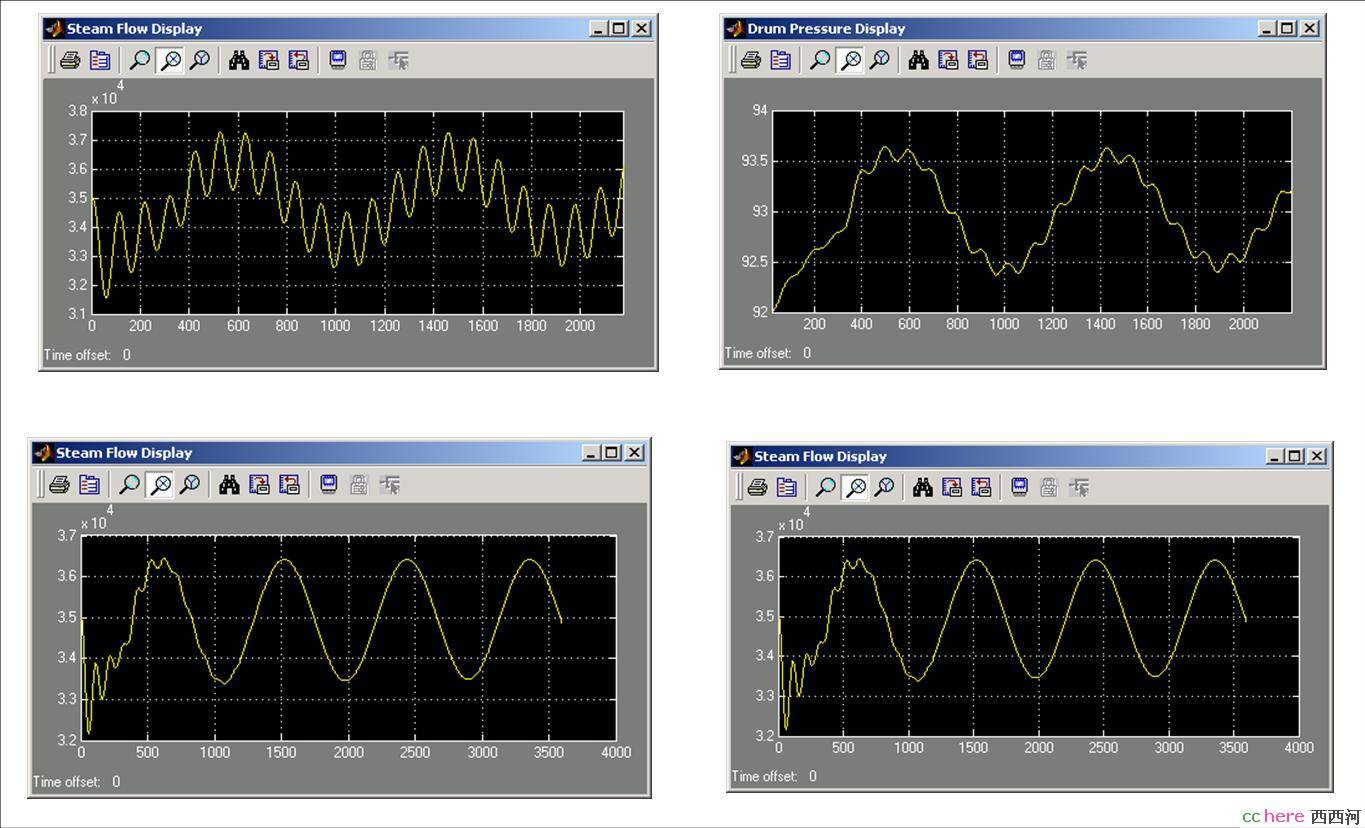The image size is (1365, 828).
Task: Print the Drum Pressure Display scope
Action: click(750, 60)
